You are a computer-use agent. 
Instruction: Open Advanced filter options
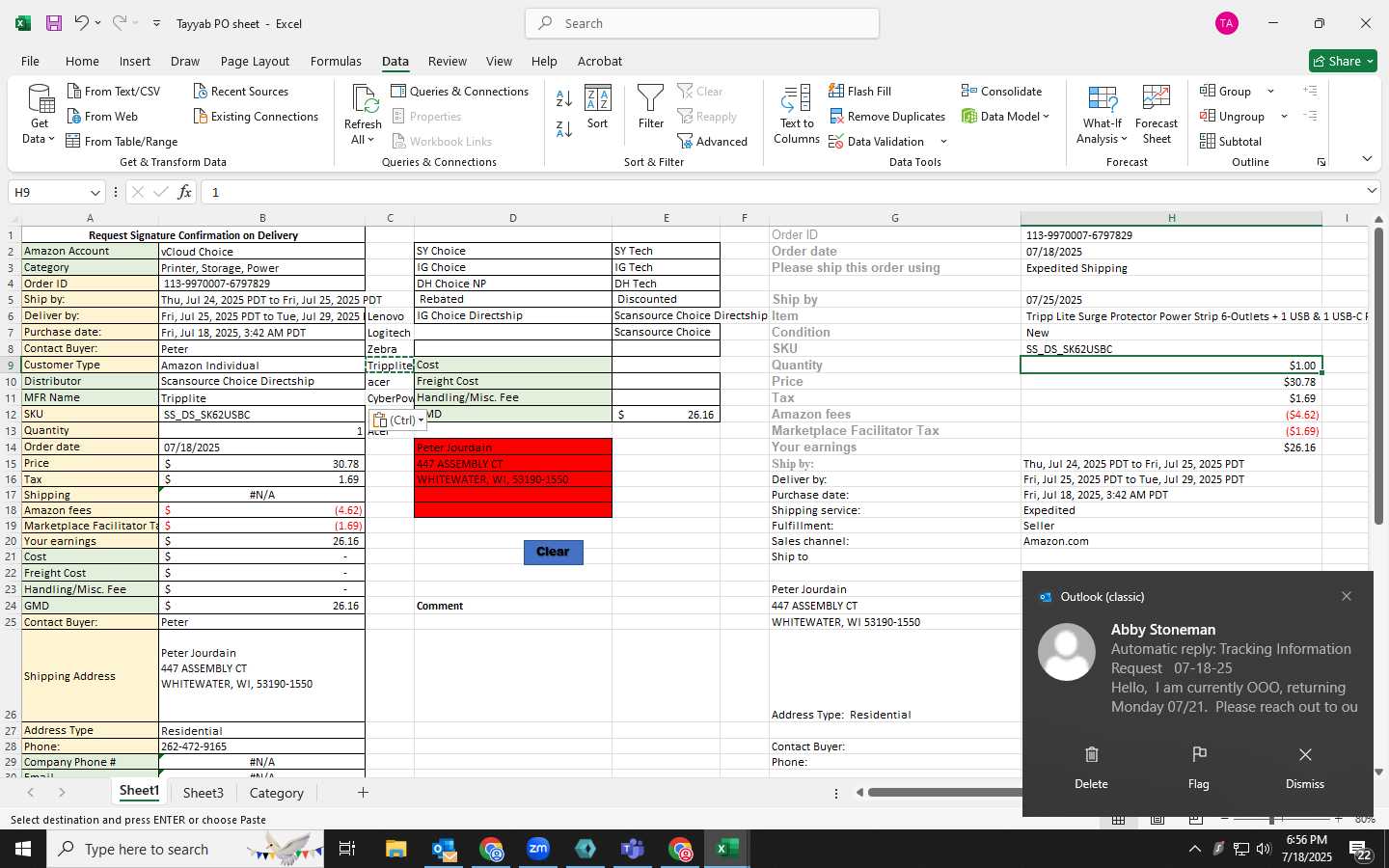(713, 141)
